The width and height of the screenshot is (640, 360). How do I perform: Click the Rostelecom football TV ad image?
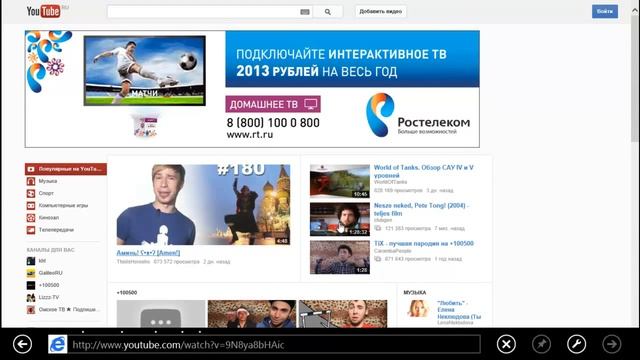point(144,71)
